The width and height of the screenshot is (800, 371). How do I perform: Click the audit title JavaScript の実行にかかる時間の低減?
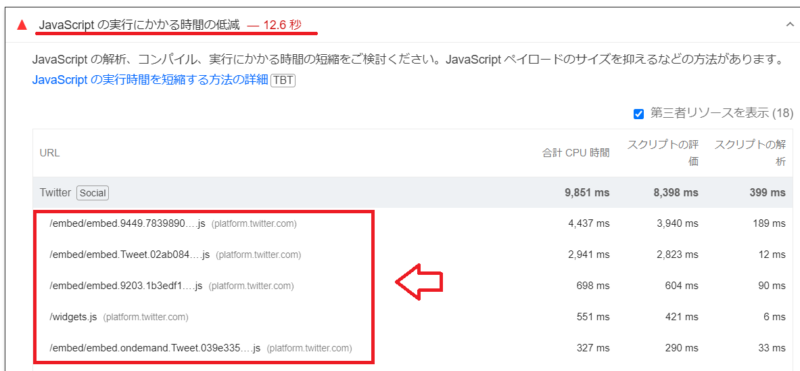139,25
